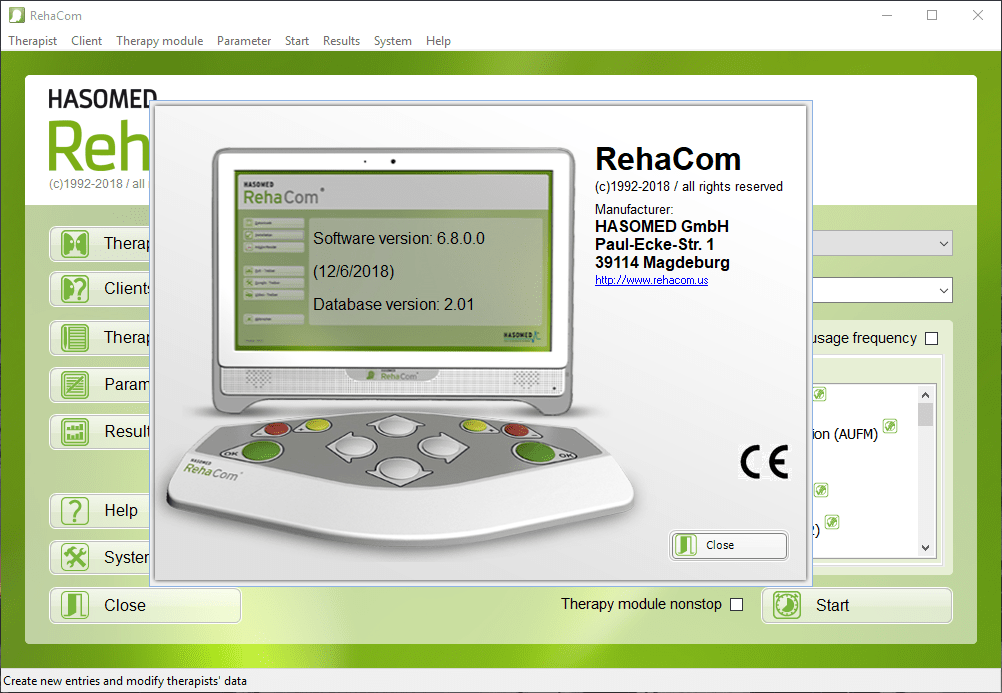Screen dimensions: 1002x693
Task: Toggle the usage frequency checkbox
Action: coord(932,338)
